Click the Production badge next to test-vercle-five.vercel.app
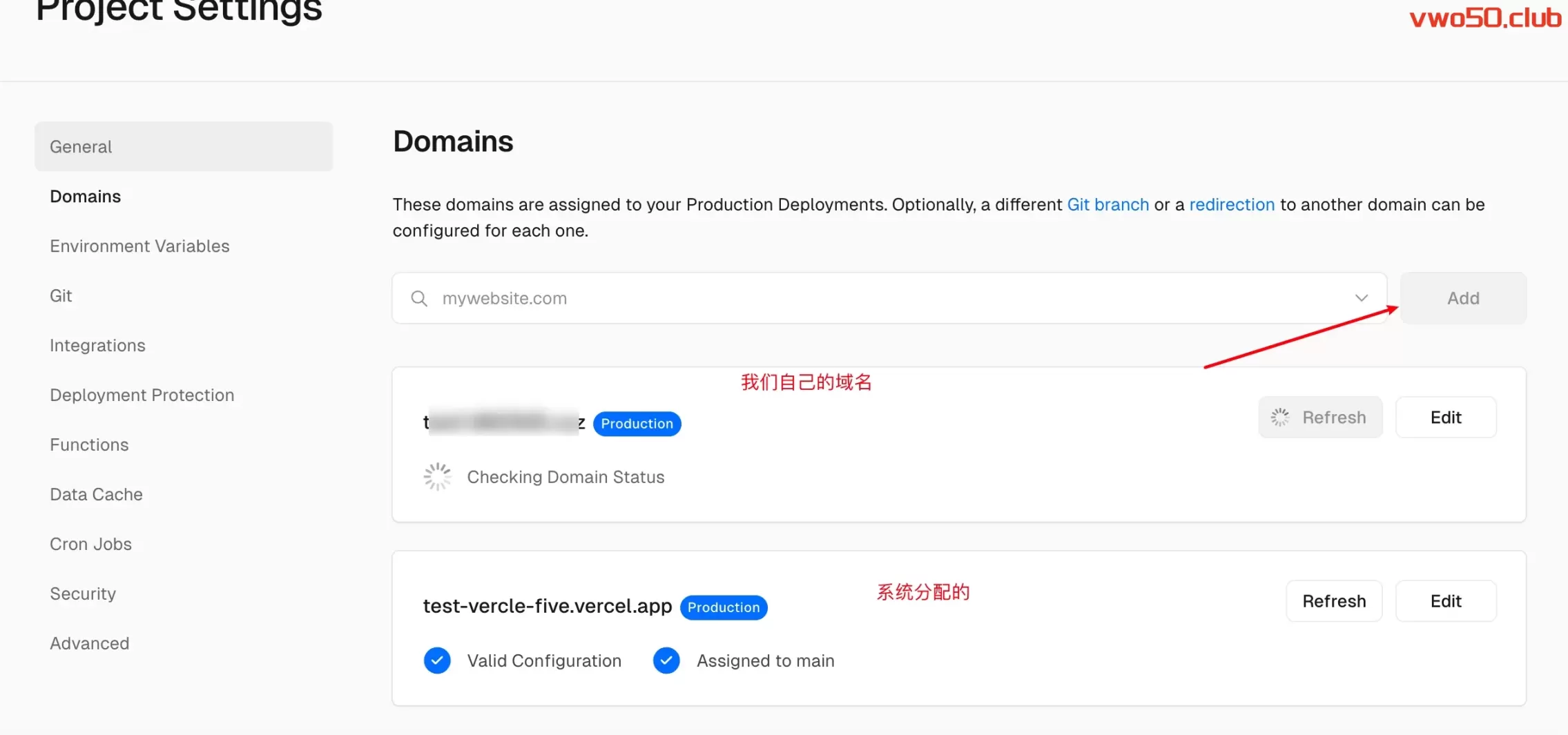Screen dimensions: 1568x735 click(x=723, y=607)
